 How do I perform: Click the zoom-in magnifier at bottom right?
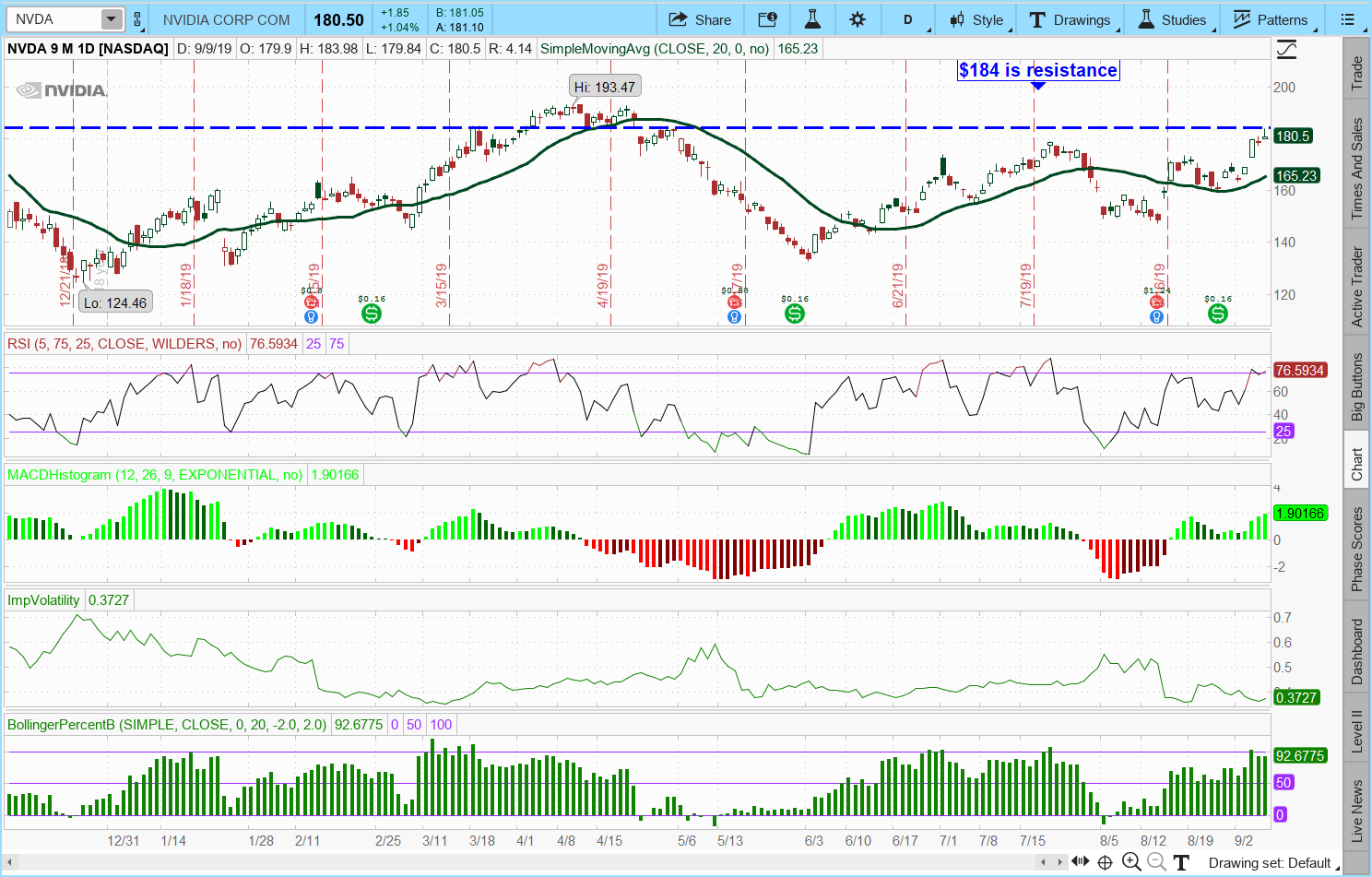pos(1132,862)
